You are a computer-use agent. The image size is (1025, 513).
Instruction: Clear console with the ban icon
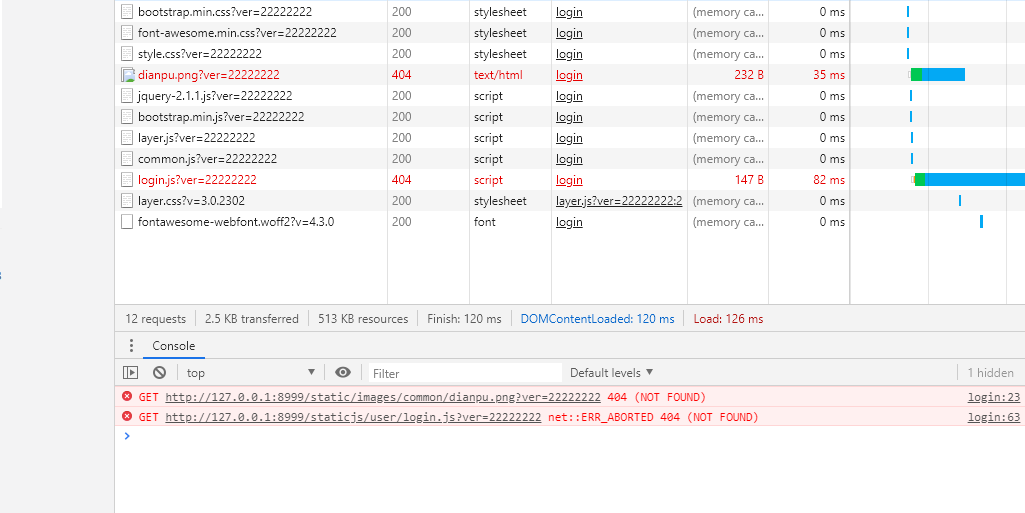point(160,372)
